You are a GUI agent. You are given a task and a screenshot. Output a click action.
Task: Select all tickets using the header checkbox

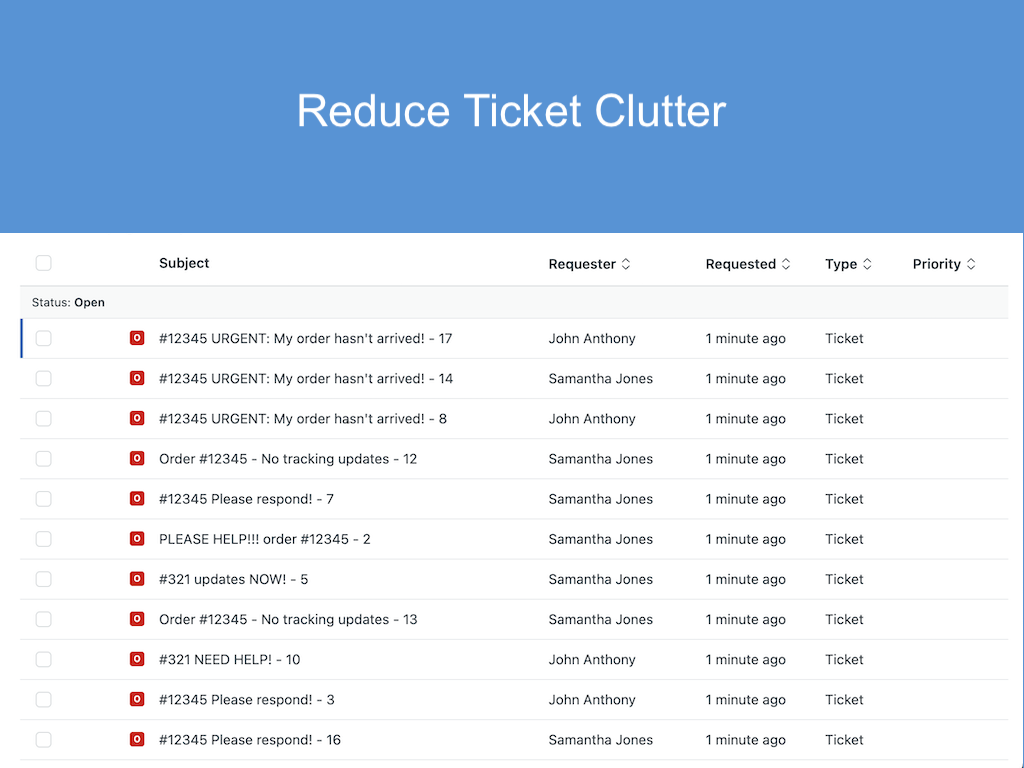(43, 262)
